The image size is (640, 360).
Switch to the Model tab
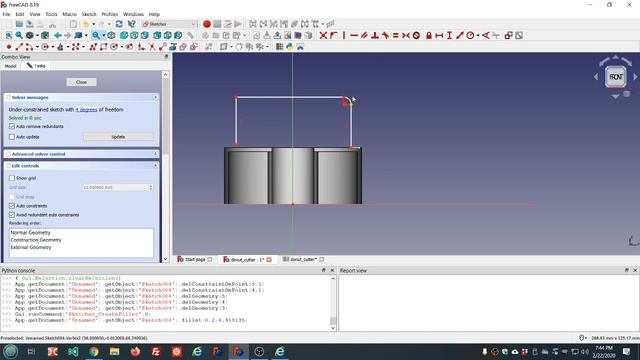pos(11,66)
